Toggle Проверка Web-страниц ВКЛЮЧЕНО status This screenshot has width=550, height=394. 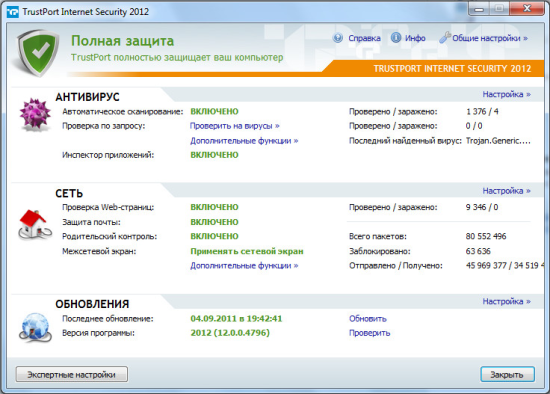click(x=214, y=207)
